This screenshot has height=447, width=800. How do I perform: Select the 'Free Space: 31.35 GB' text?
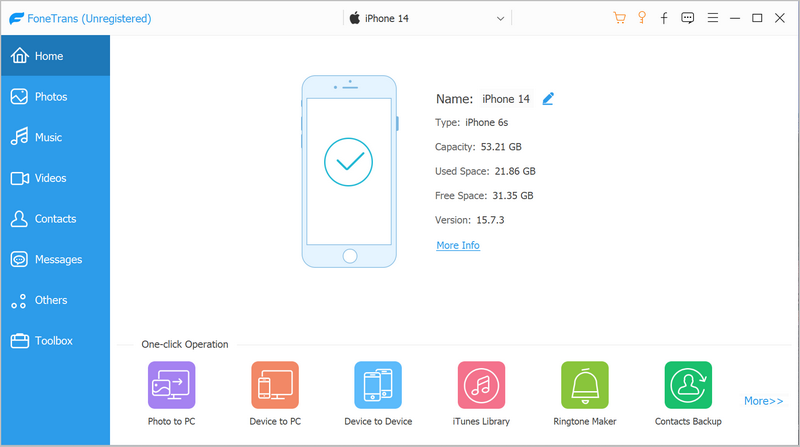[x=484, y=195]
